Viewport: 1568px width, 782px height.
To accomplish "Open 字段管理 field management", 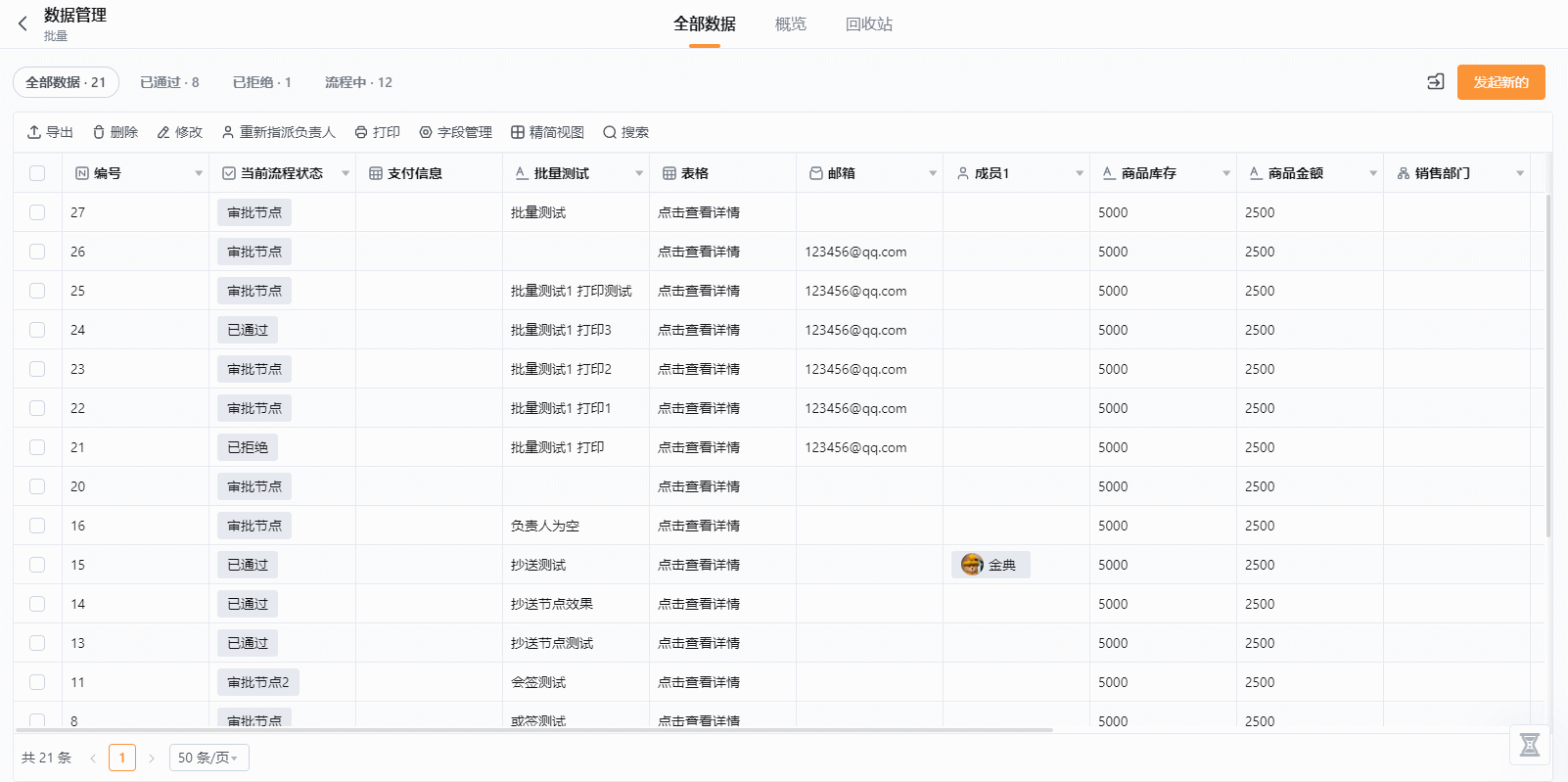I will click(455, 132).
